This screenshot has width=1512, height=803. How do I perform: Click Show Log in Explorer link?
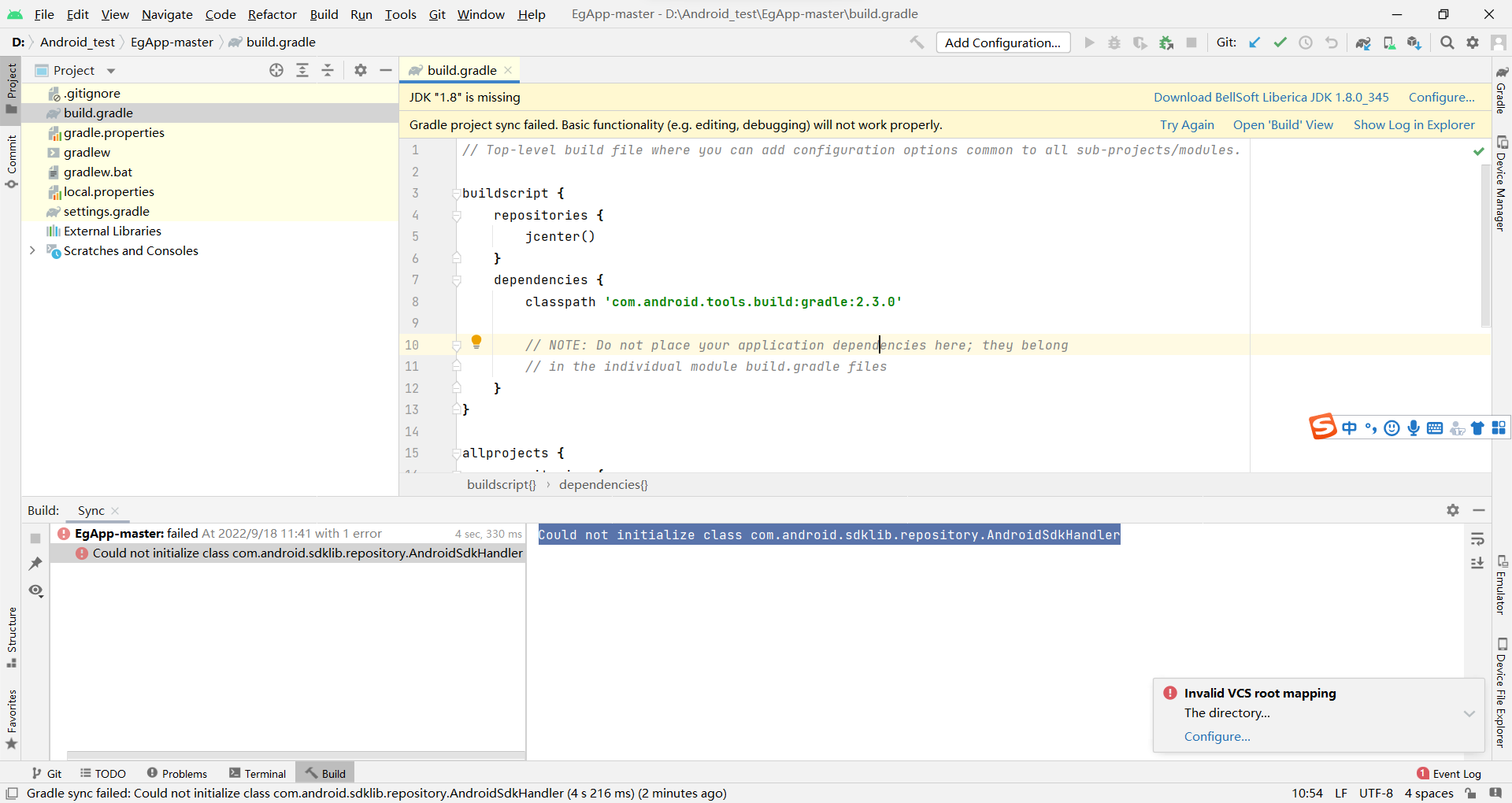(x=1414, y=124)
